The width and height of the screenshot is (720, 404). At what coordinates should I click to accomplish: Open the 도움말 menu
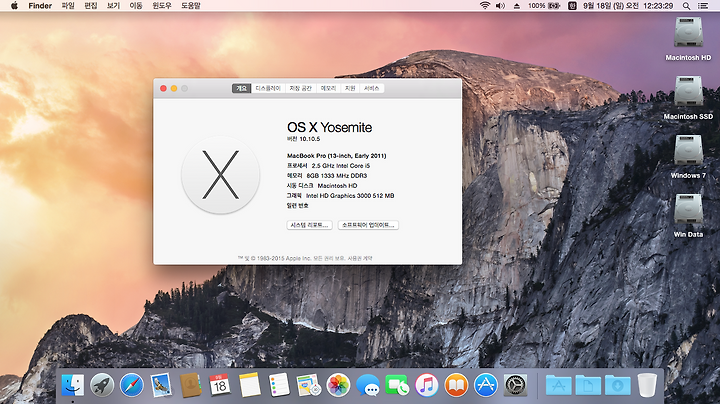click(191, 6)
